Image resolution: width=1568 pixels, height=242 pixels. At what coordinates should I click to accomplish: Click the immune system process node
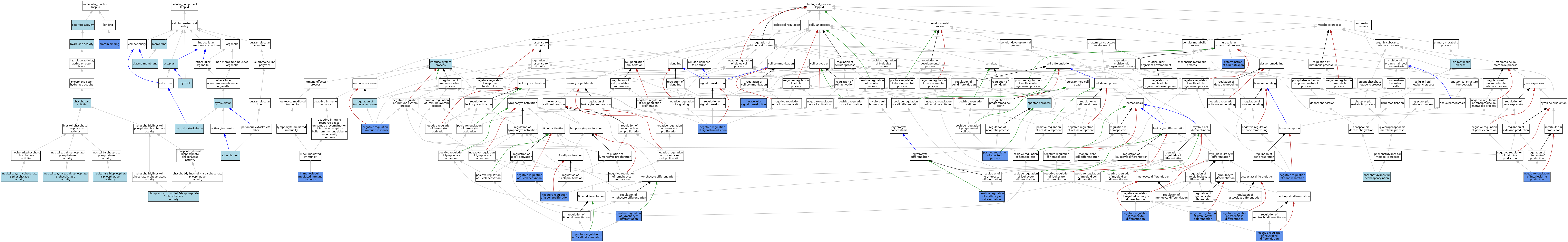pos(441,63)
